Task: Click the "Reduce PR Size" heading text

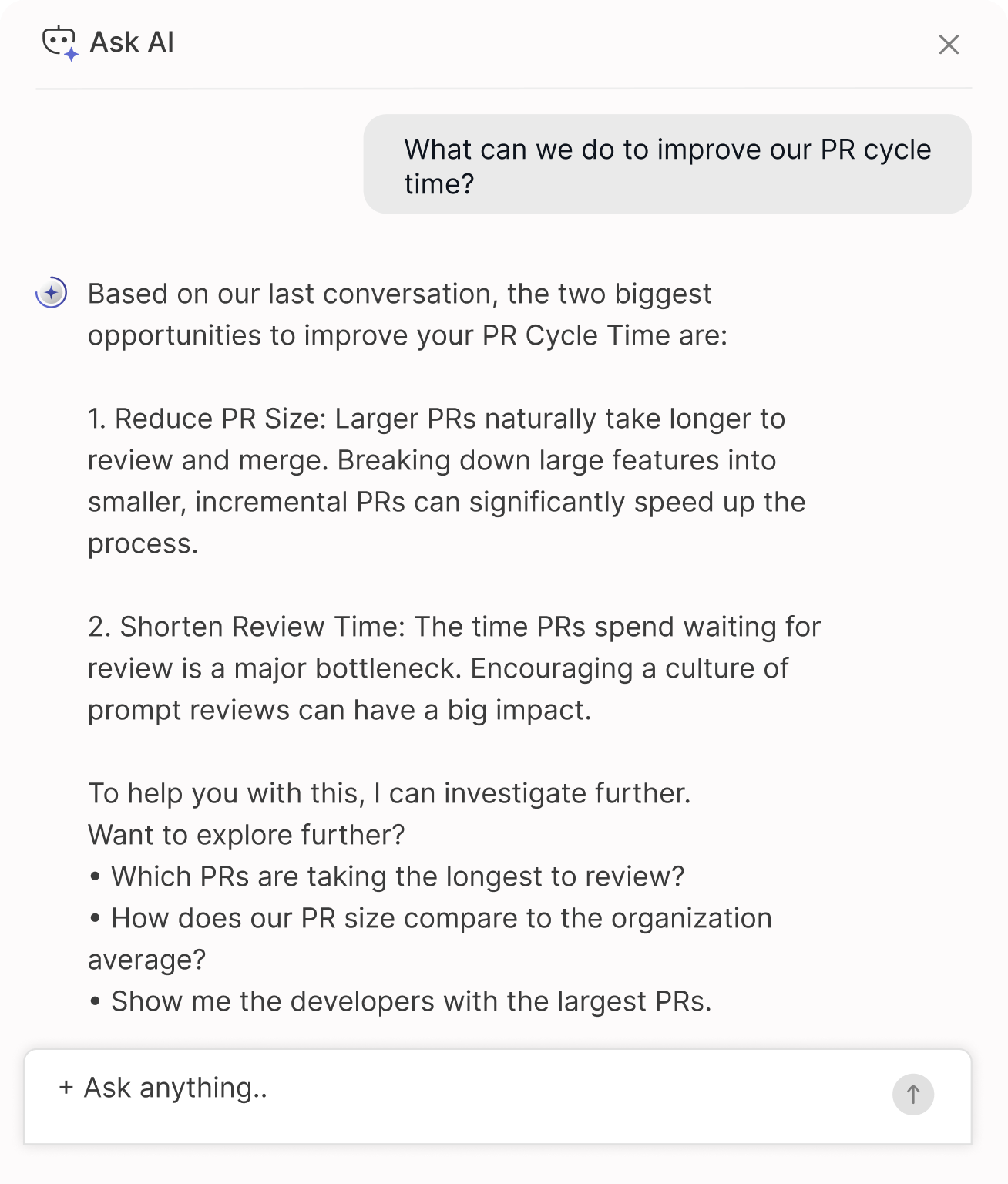Action: point(221,419)
